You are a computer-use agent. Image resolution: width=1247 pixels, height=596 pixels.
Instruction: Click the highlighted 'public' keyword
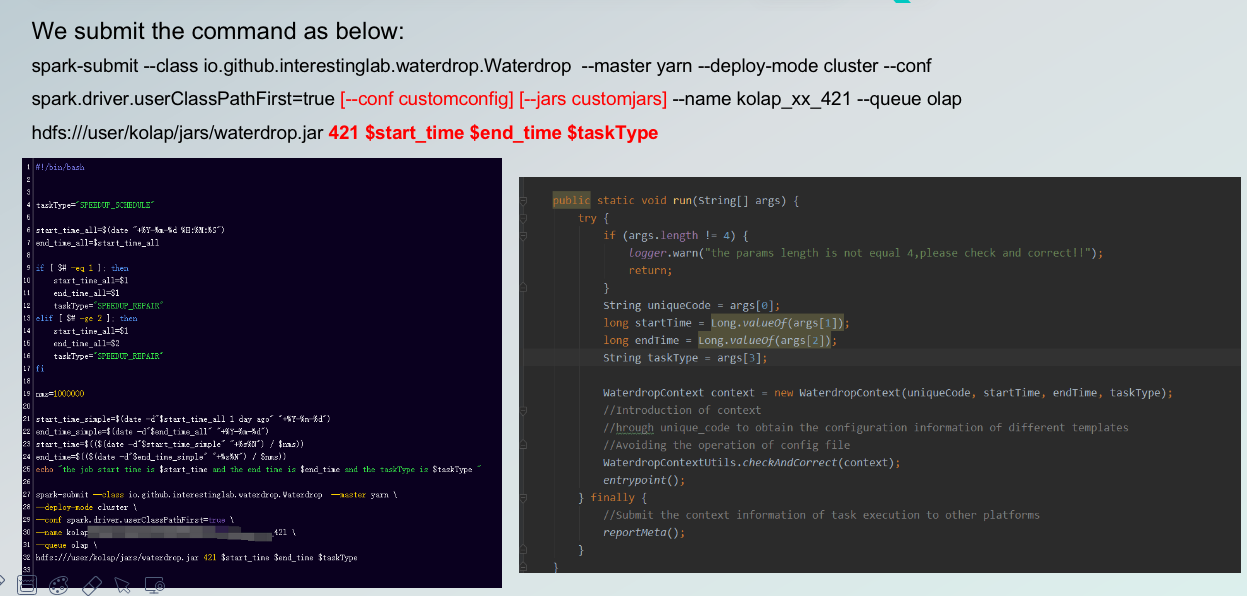tap(571, 200)
